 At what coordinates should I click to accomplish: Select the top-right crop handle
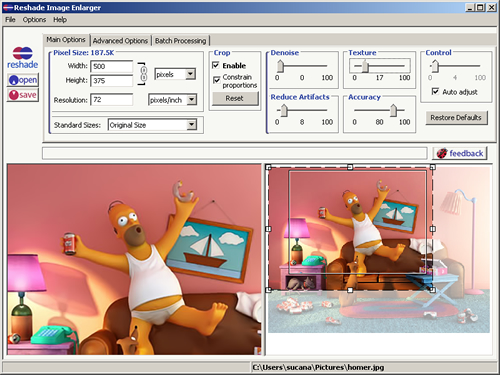click(x=432, y=167)
